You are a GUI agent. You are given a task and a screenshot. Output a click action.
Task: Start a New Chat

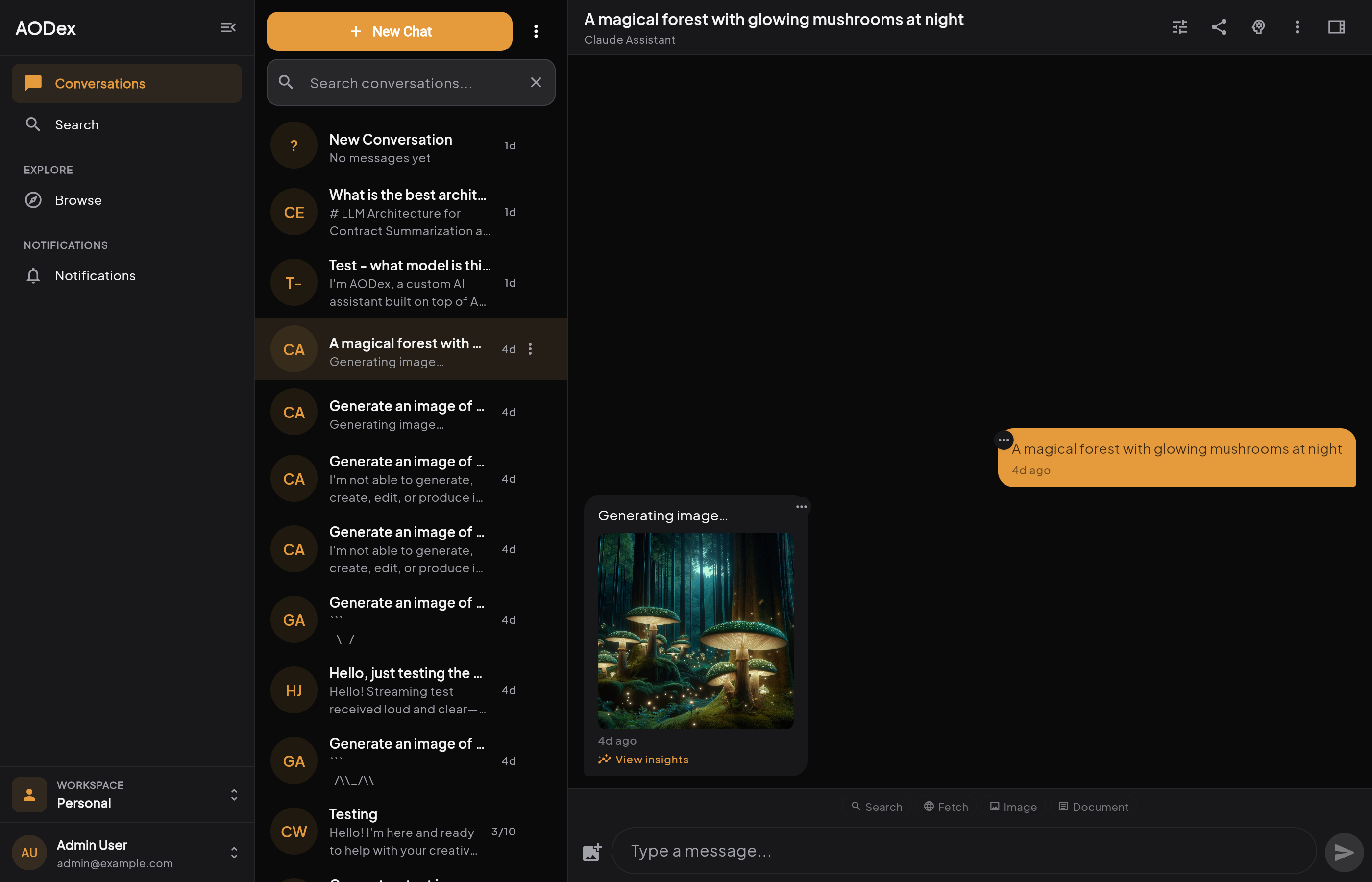390,31
